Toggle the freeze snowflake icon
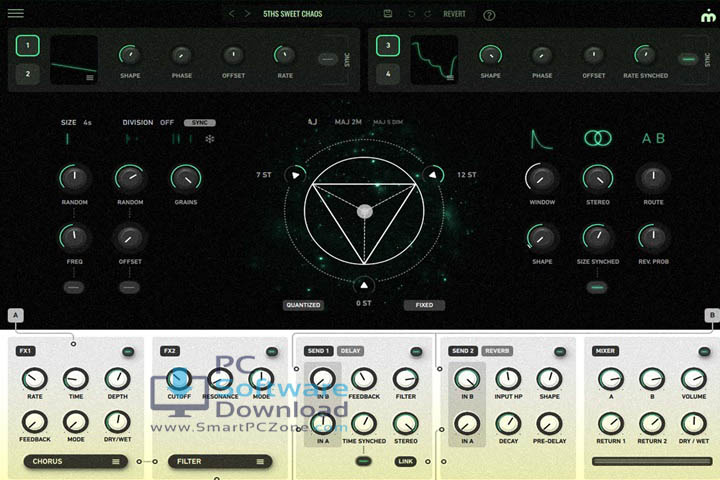The width and height of the screenshot is (720, 480). (x=210, y=139)
